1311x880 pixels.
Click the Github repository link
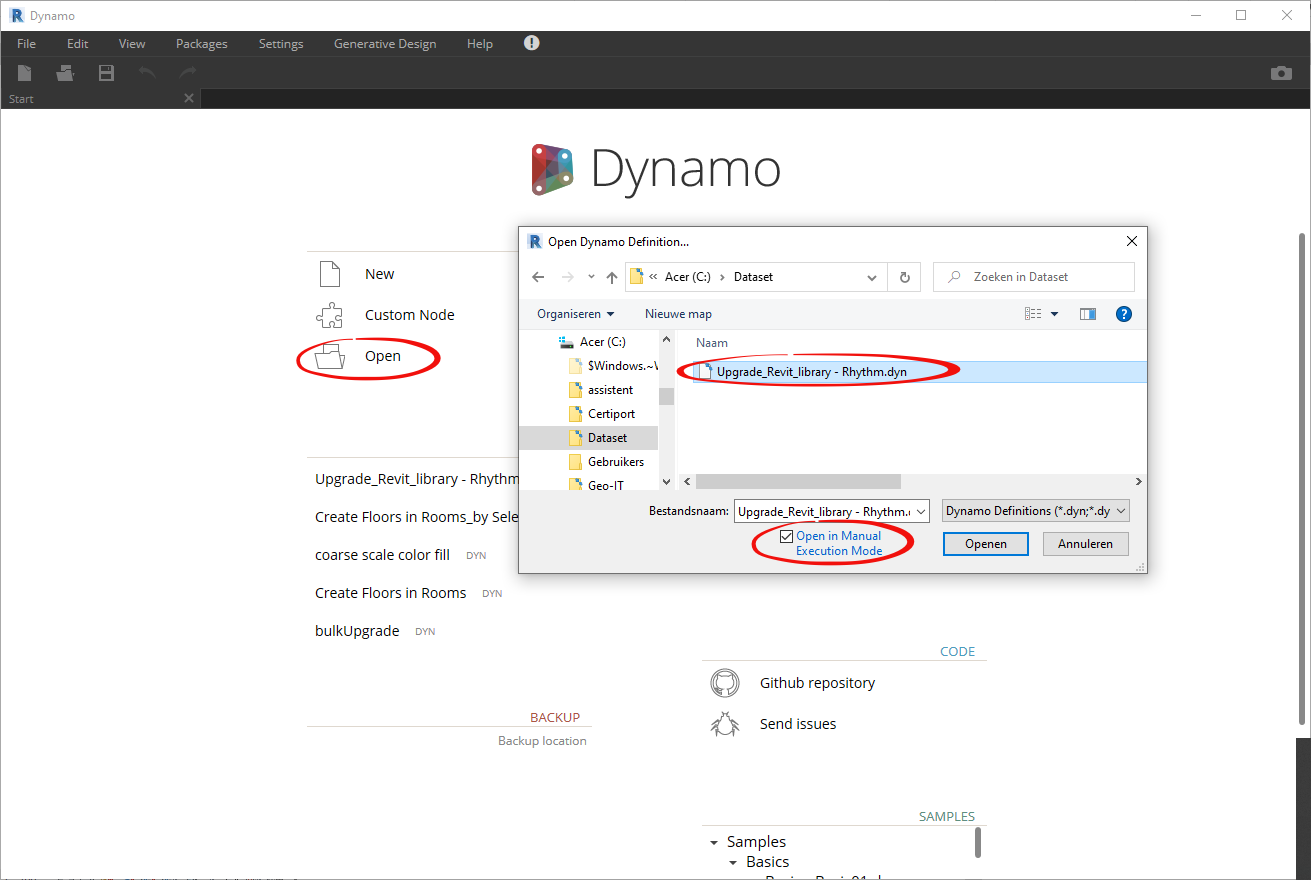pos(817,683)
